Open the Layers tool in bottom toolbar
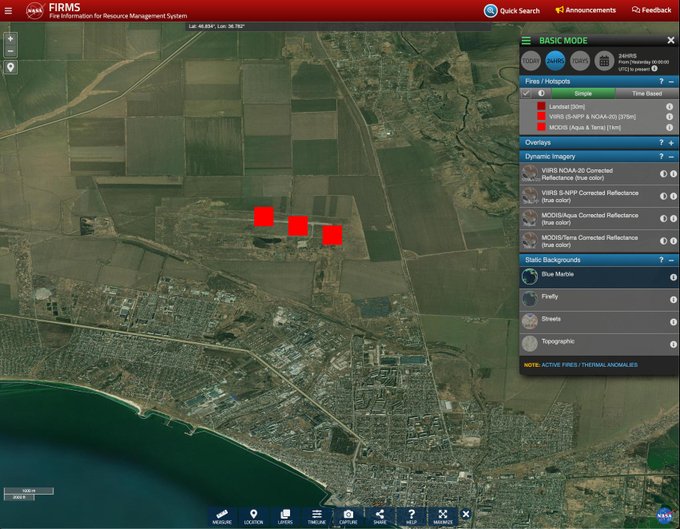This screenshot has width=680, height=529. point(285,517)
